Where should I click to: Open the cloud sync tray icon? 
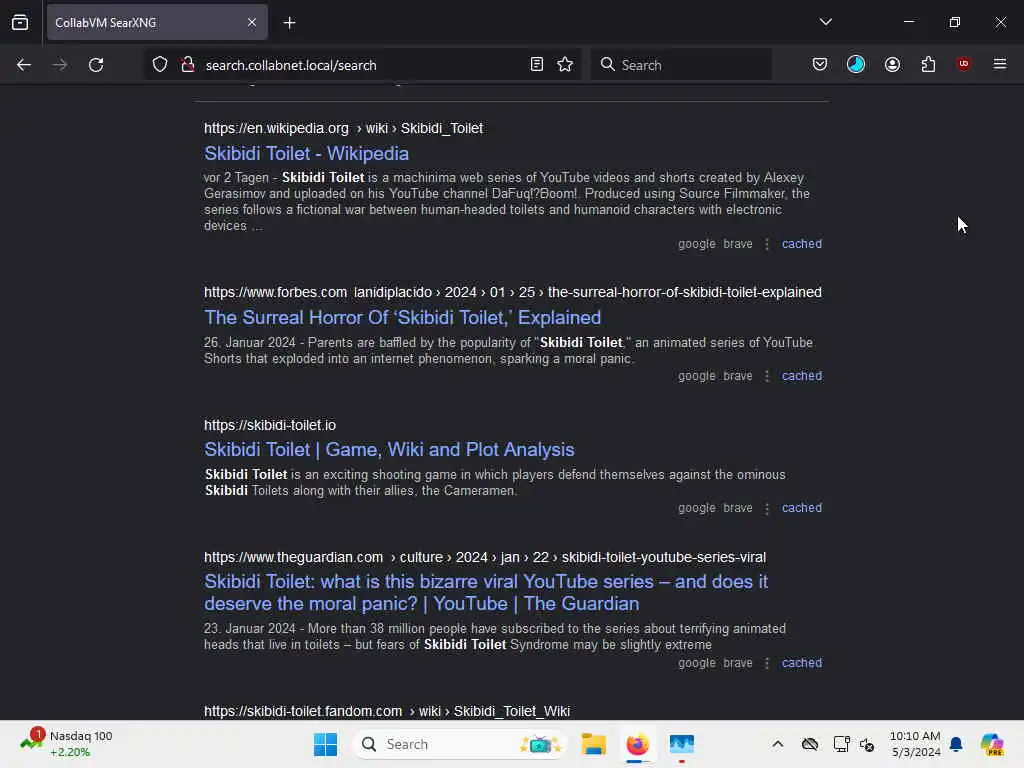810,744
